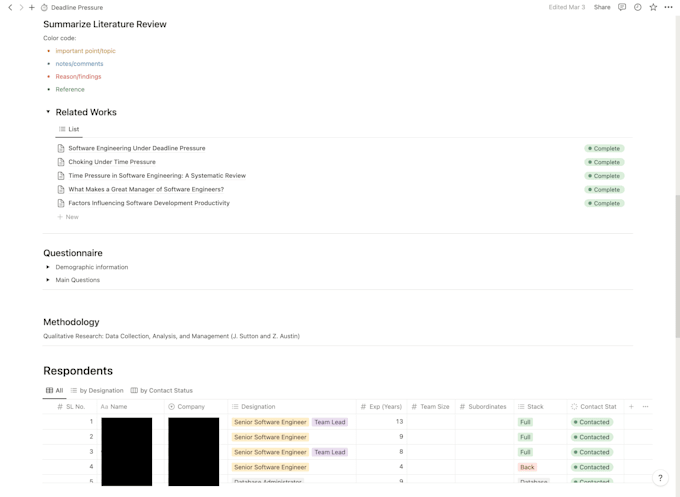Click the Share button
The height and width of the screenshot is (497, 680).
click(x=602, y=7)
